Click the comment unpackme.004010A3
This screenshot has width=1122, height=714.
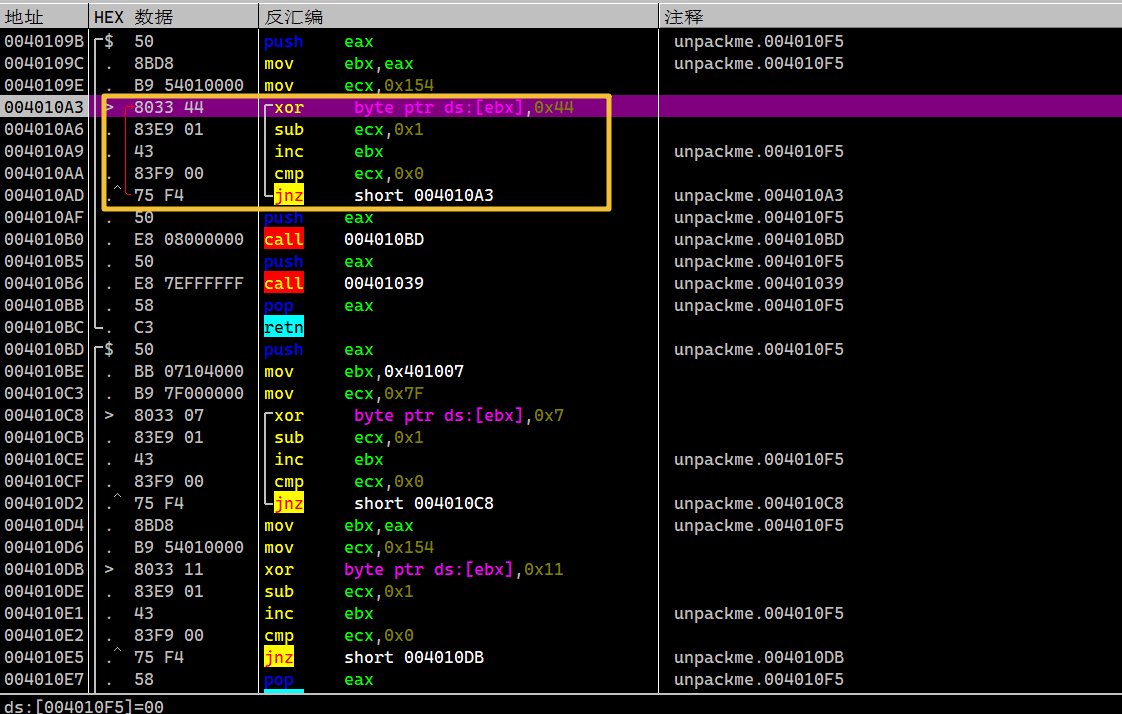point(758,196)
